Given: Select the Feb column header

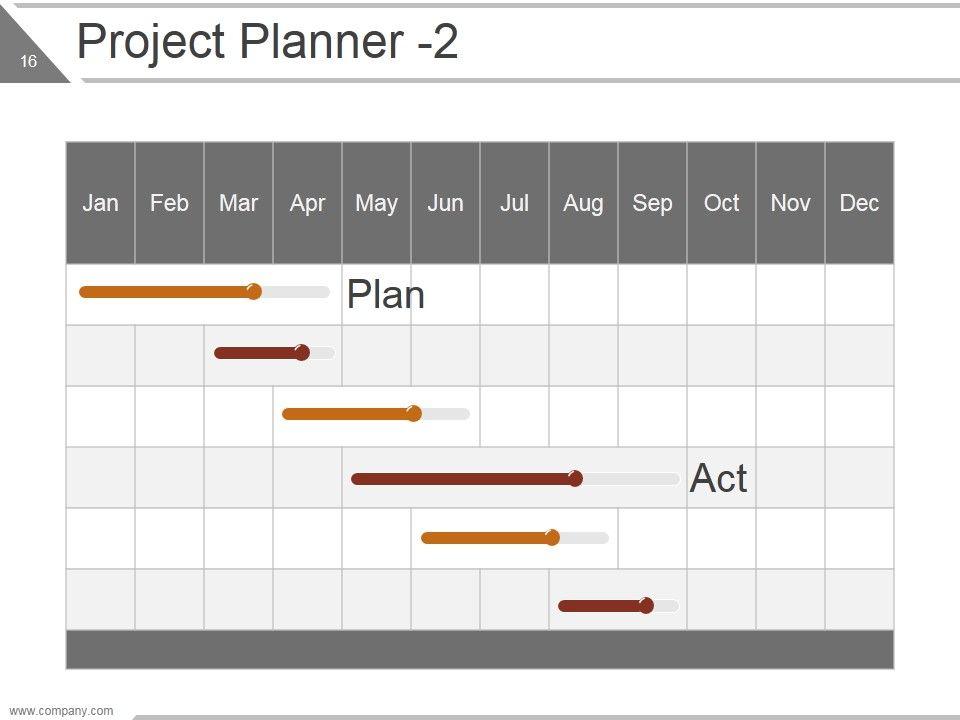Looking at the screenshot, I should [169, 203].
